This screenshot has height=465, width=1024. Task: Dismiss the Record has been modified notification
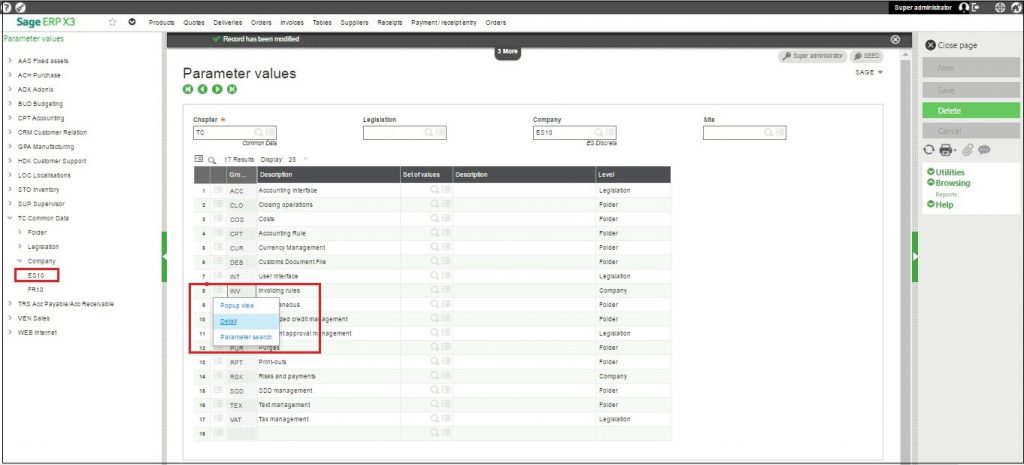tap(895, 39)
